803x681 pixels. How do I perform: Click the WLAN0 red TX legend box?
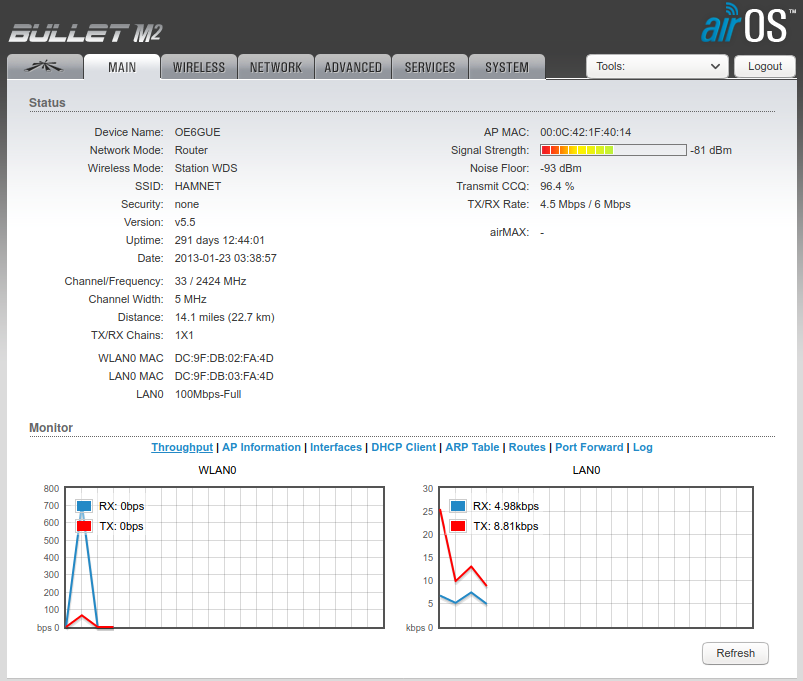click(84, 526)
